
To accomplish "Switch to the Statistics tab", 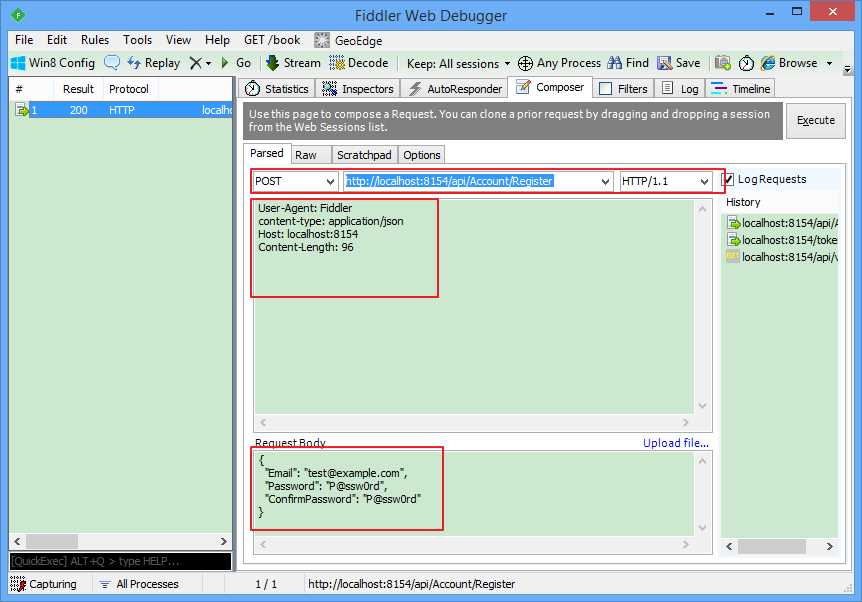I will 277,89.
